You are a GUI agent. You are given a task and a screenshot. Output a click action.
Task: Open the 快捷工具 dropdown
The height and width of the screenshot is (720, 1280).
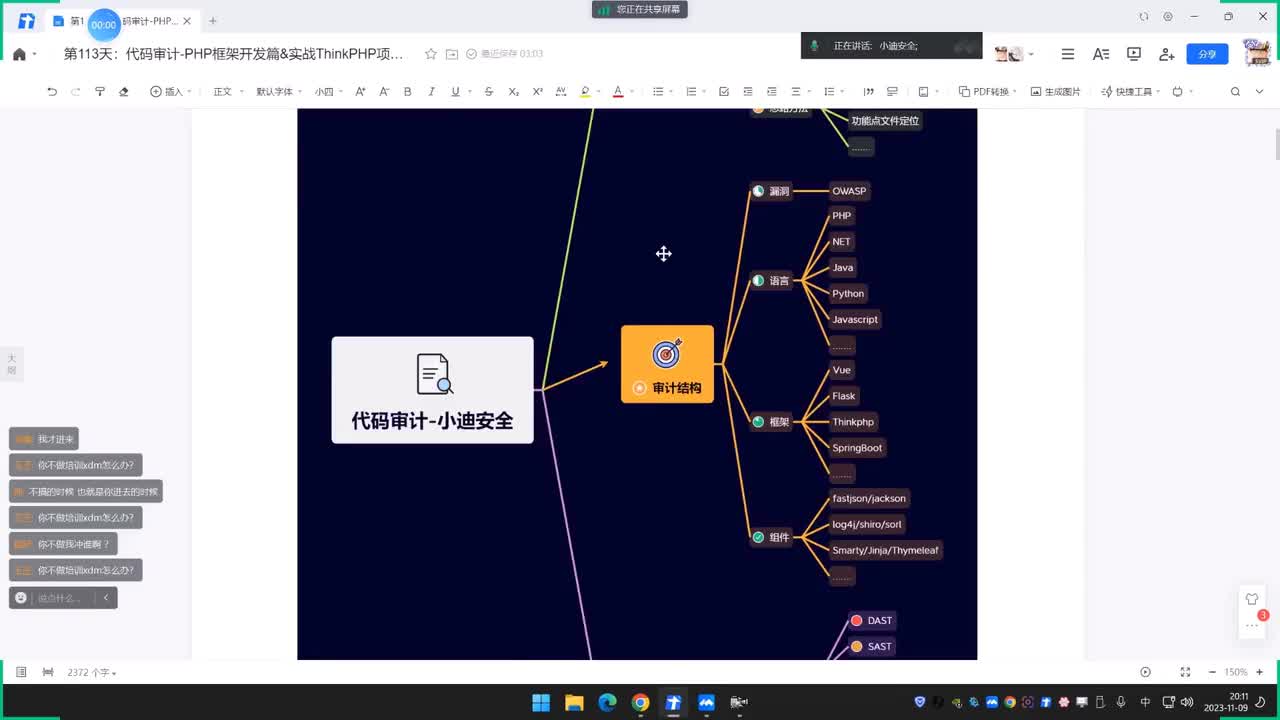click(1131, 91)
